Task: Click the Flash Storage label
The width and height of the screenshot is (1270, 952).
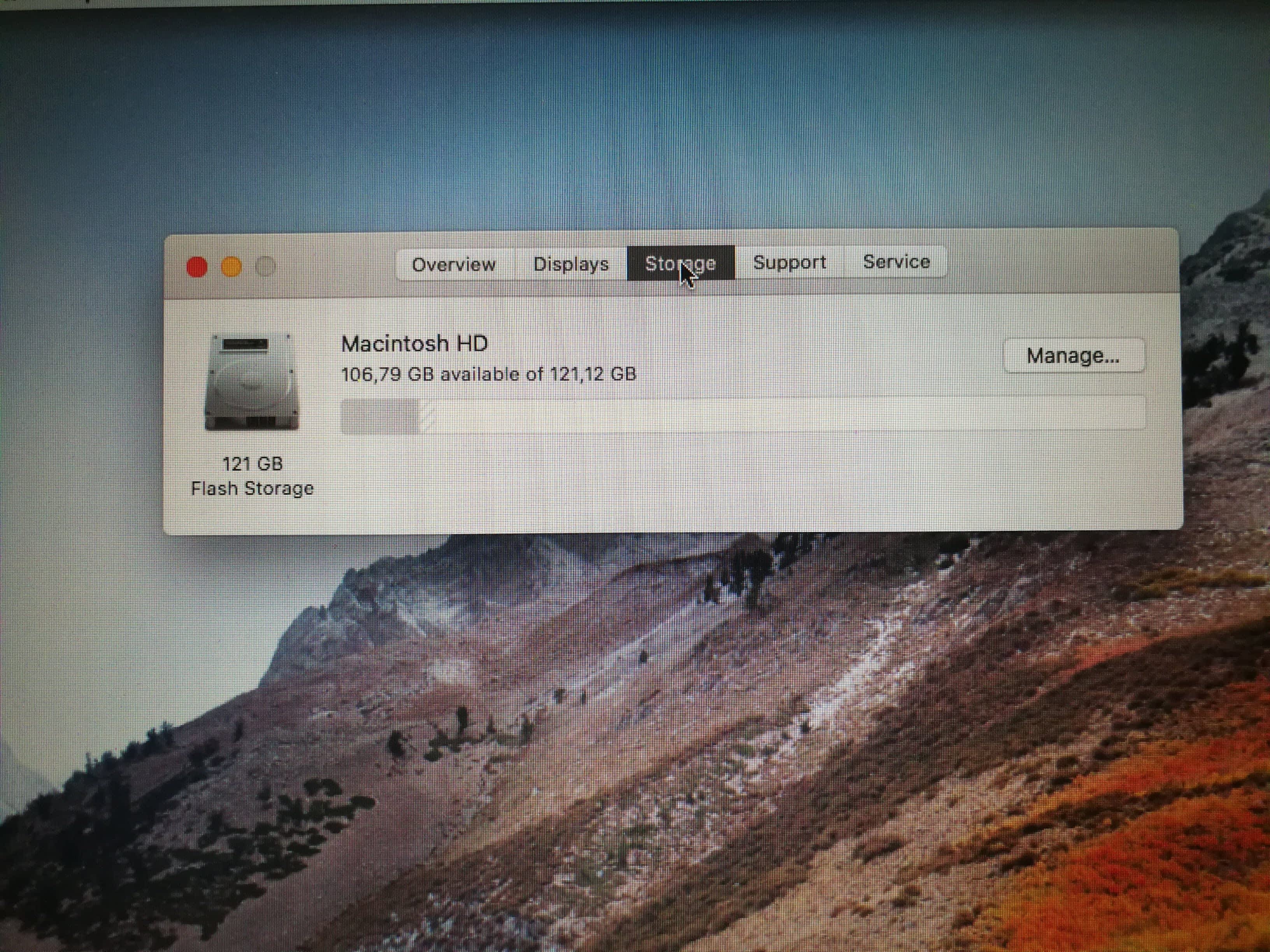Action: pyautogui.click(x=252, y=488)
